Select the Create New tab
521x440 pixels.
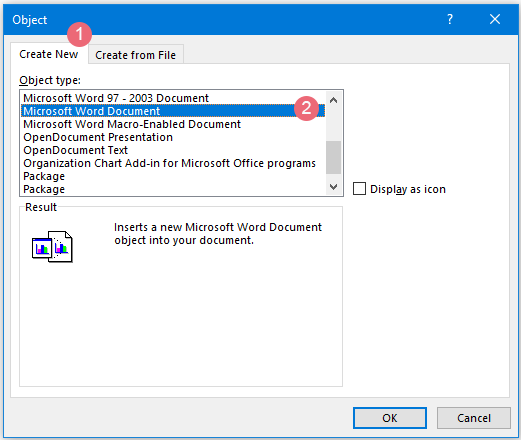point(49,54)
